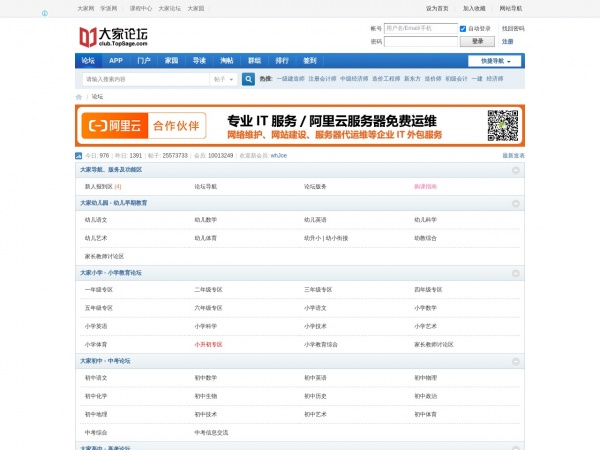Click the 网站导航 link
This screenshot has width=600, height=450.
point(510,8)
